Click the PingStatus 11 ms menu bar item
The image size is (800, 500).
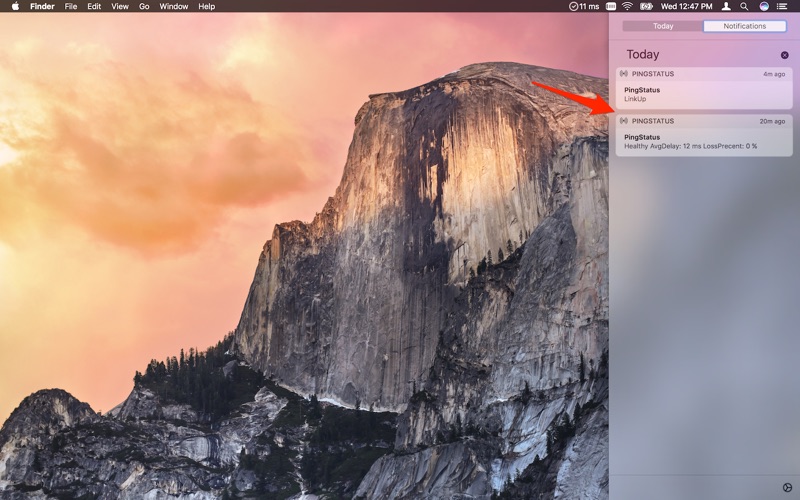[x=584, y=6]
